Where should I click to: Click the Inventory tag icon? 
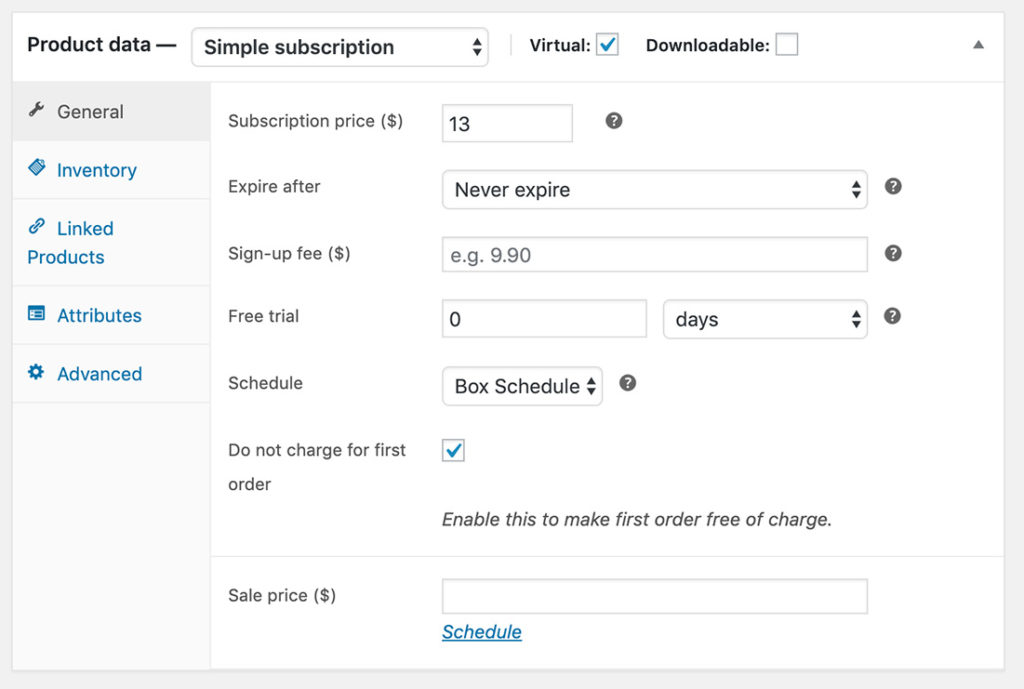(37, 168)
